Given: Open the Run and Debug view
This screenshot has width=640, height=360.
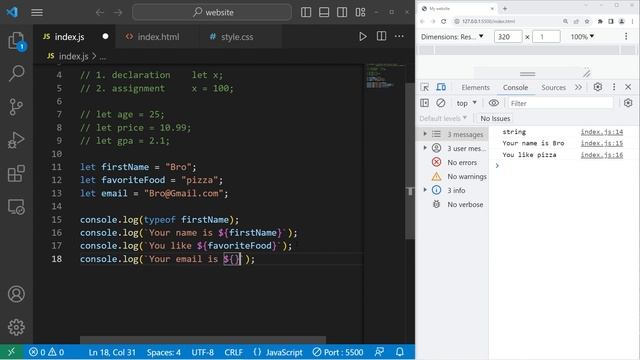Looking at the screenshot, I should [16, 140].
